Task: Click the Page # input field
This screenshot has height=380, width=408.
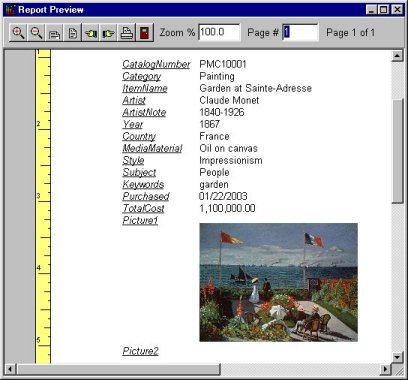Action: coord(300,32)
